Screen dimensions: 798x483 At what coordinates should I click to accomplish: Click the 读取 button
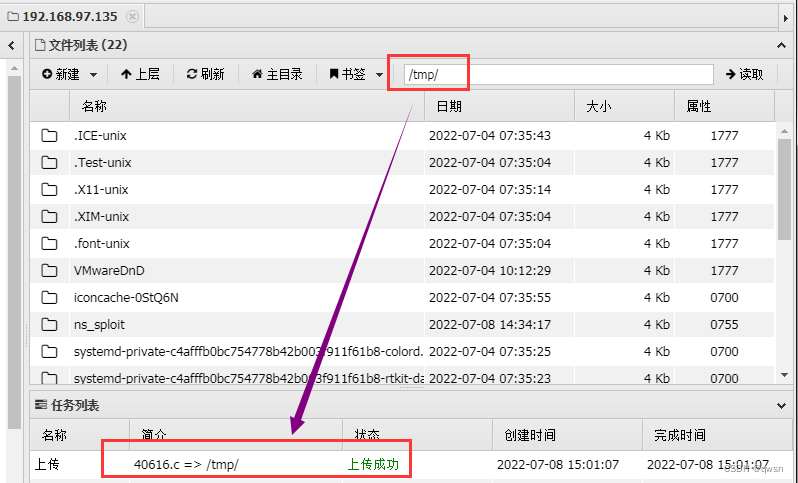pyautogui.click(x=745, y=74)
